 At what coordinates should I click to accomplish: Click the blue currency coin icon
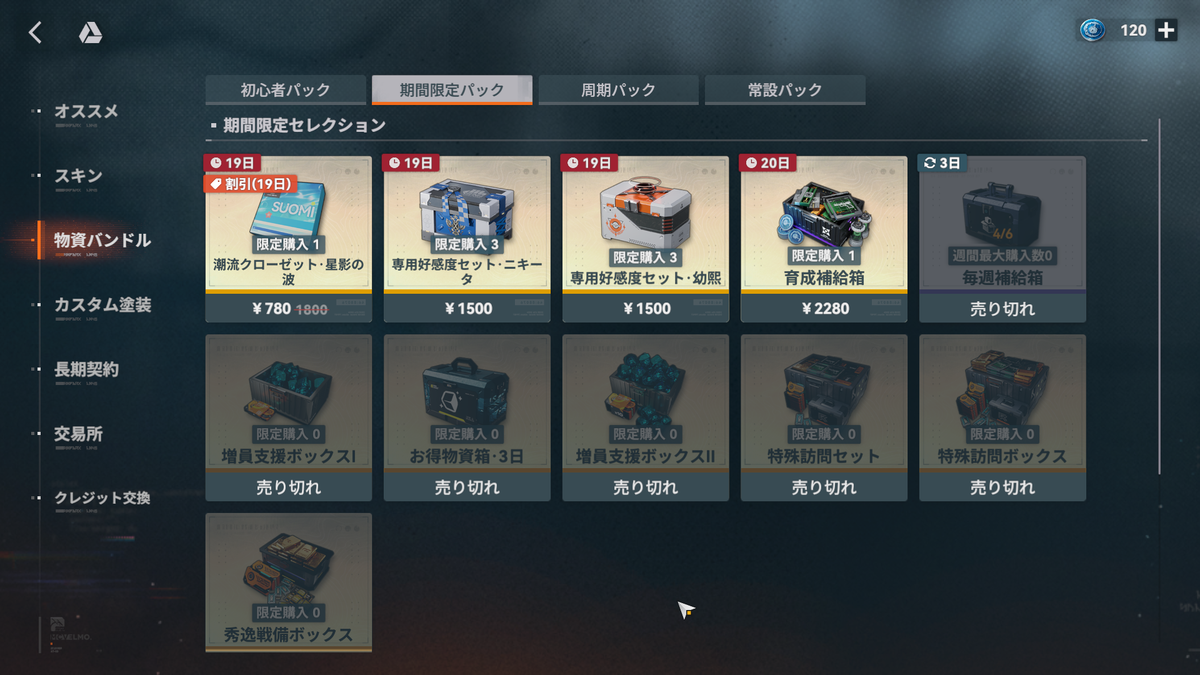tap(1092, 30)
